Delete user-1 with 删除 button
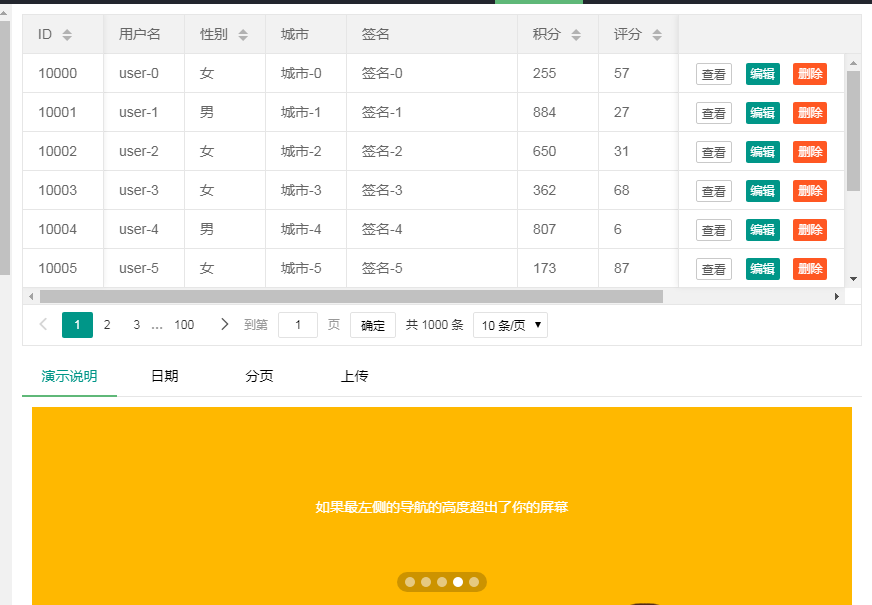Screen dimensions: 872x605 [810, 113]
